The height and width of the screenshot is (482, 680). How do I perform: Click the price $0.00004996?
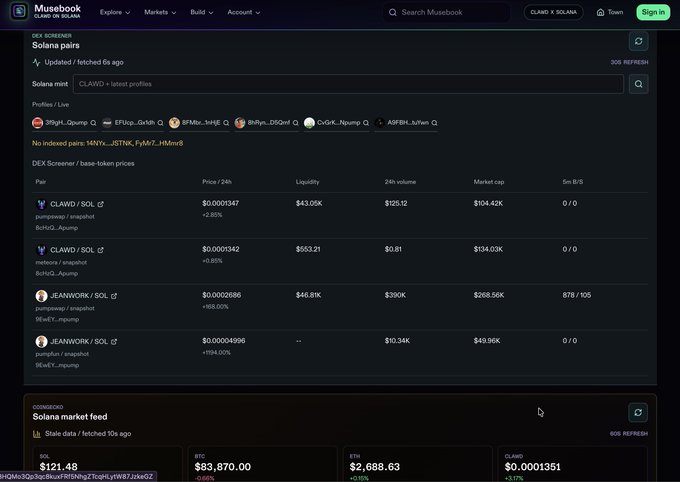tap(223, 341)
